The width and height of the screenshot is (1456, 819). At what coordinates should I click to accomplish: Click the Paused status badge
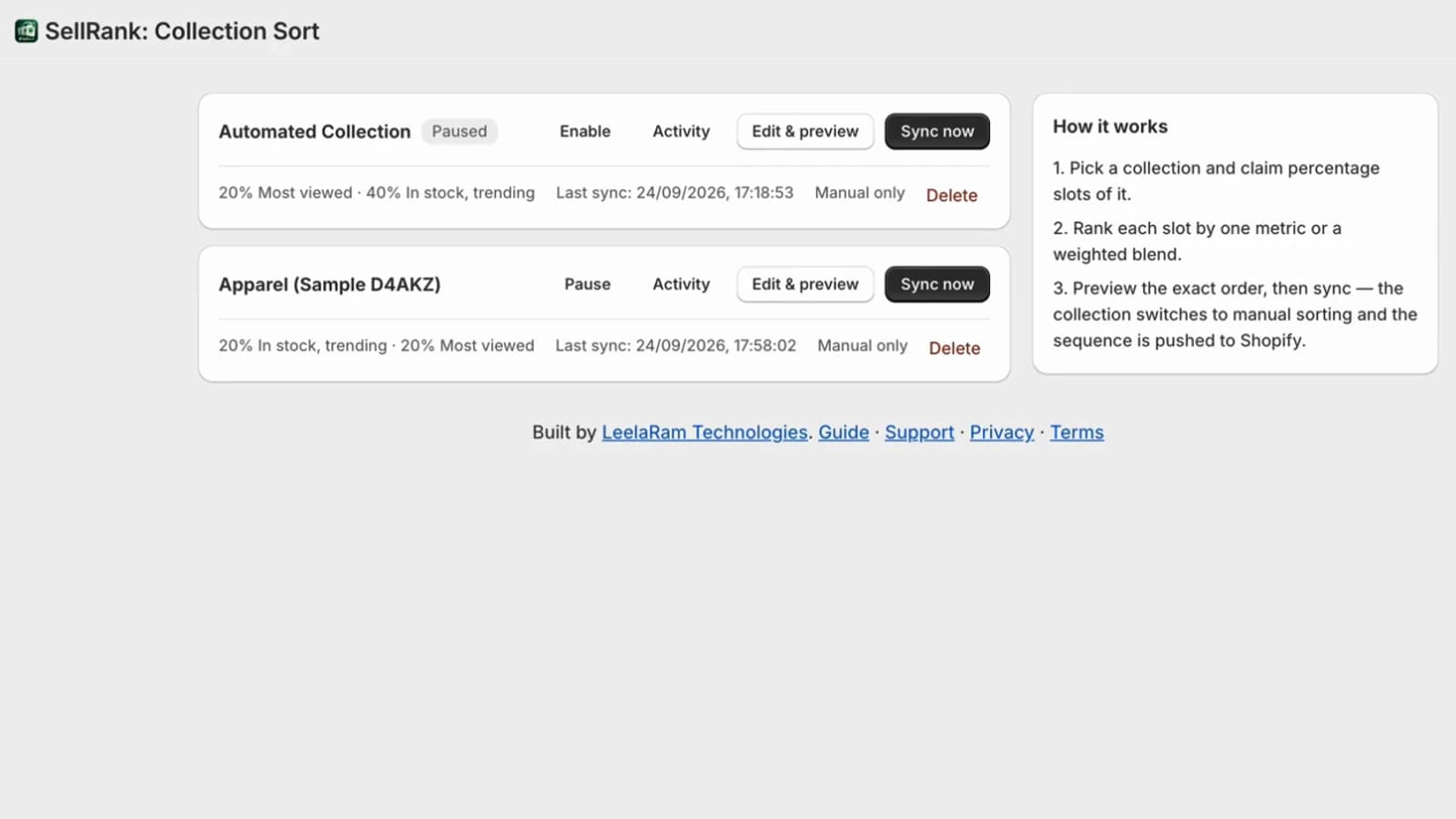pyautogui.click(x=460, y=131)
